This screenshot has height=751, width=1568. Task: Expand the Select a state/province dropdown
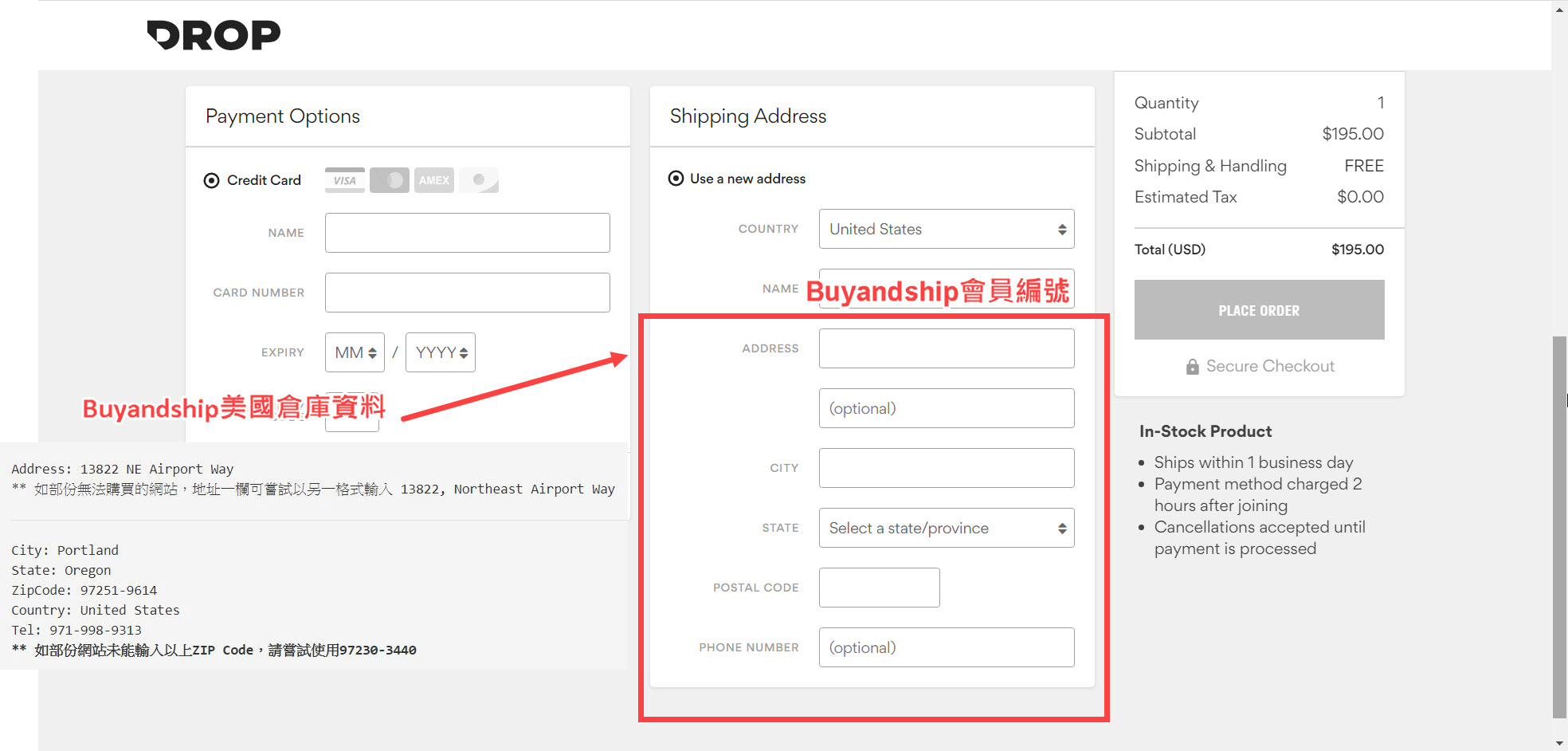click(946, 528)
